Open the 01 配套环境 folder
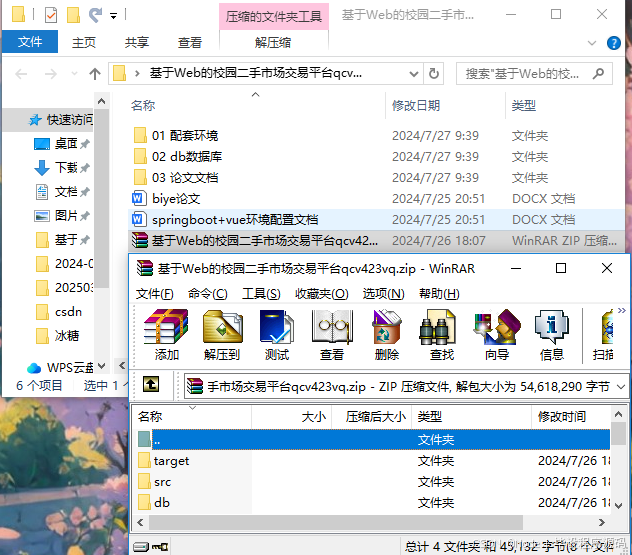This screenshot has height=555, width=632. [185, 135]
